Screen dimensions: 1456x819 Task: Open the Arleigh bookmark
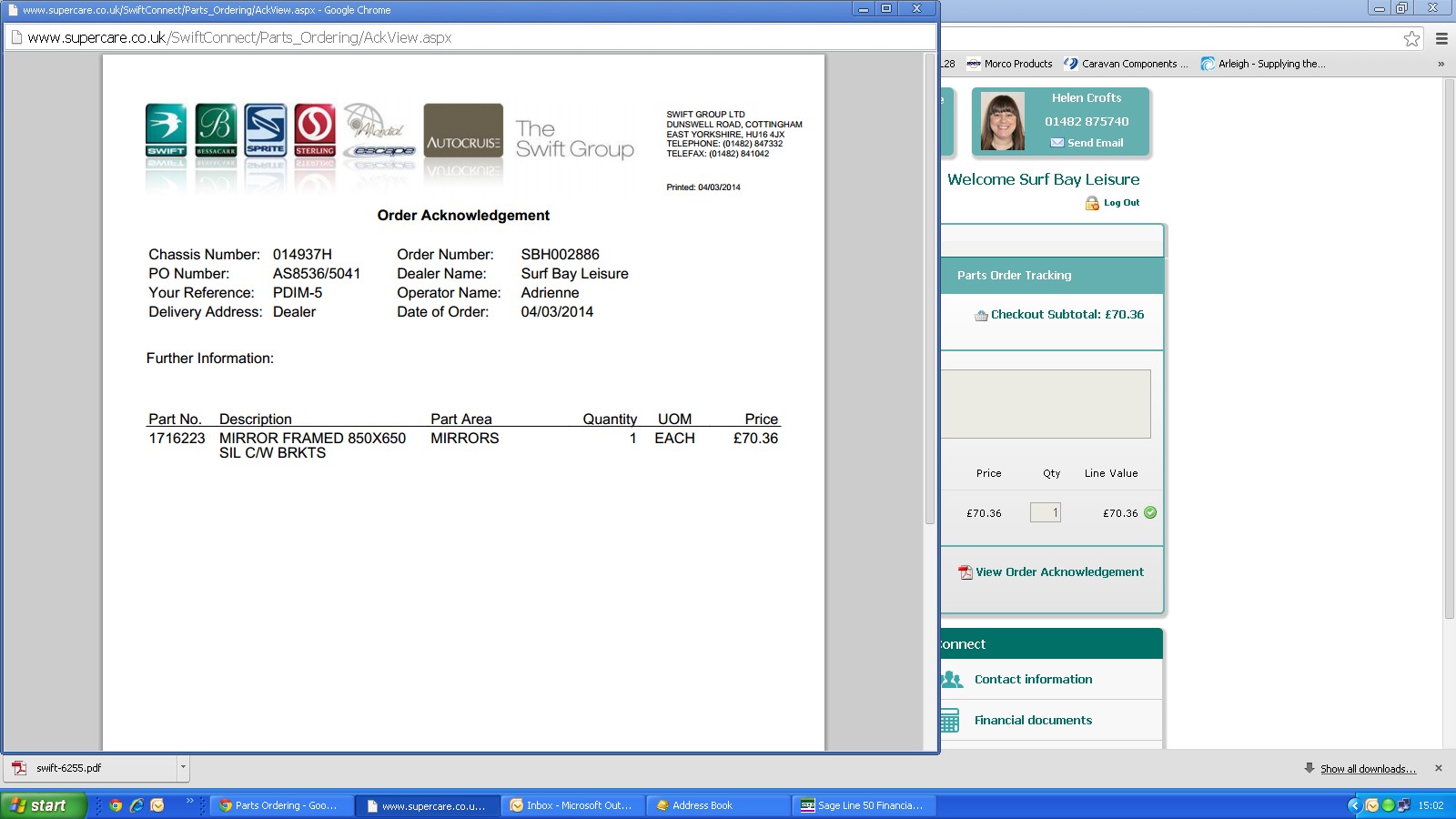tap(1263, 64)
